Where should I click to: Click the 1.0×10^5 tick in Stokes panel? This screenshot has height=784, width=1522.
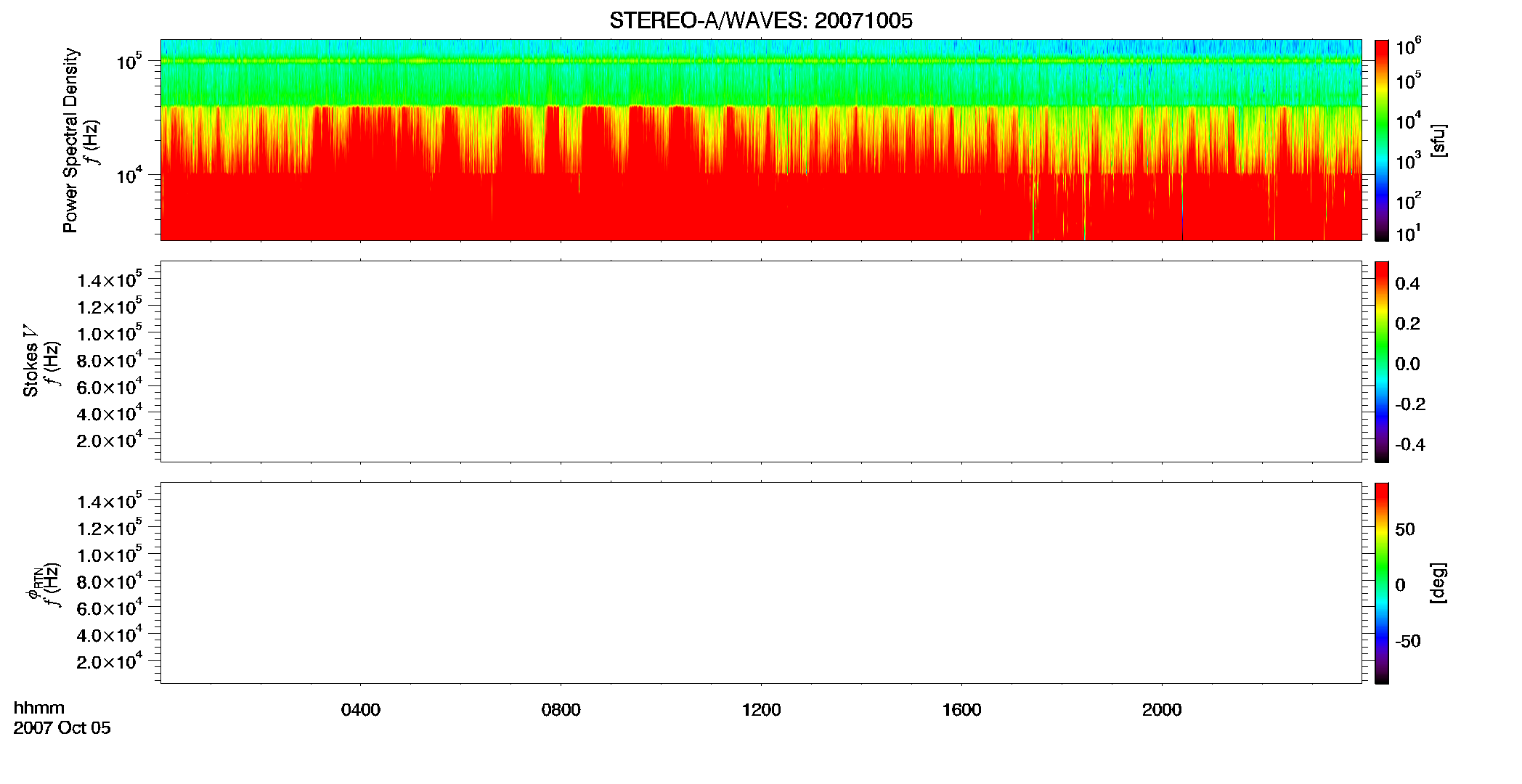110,333
